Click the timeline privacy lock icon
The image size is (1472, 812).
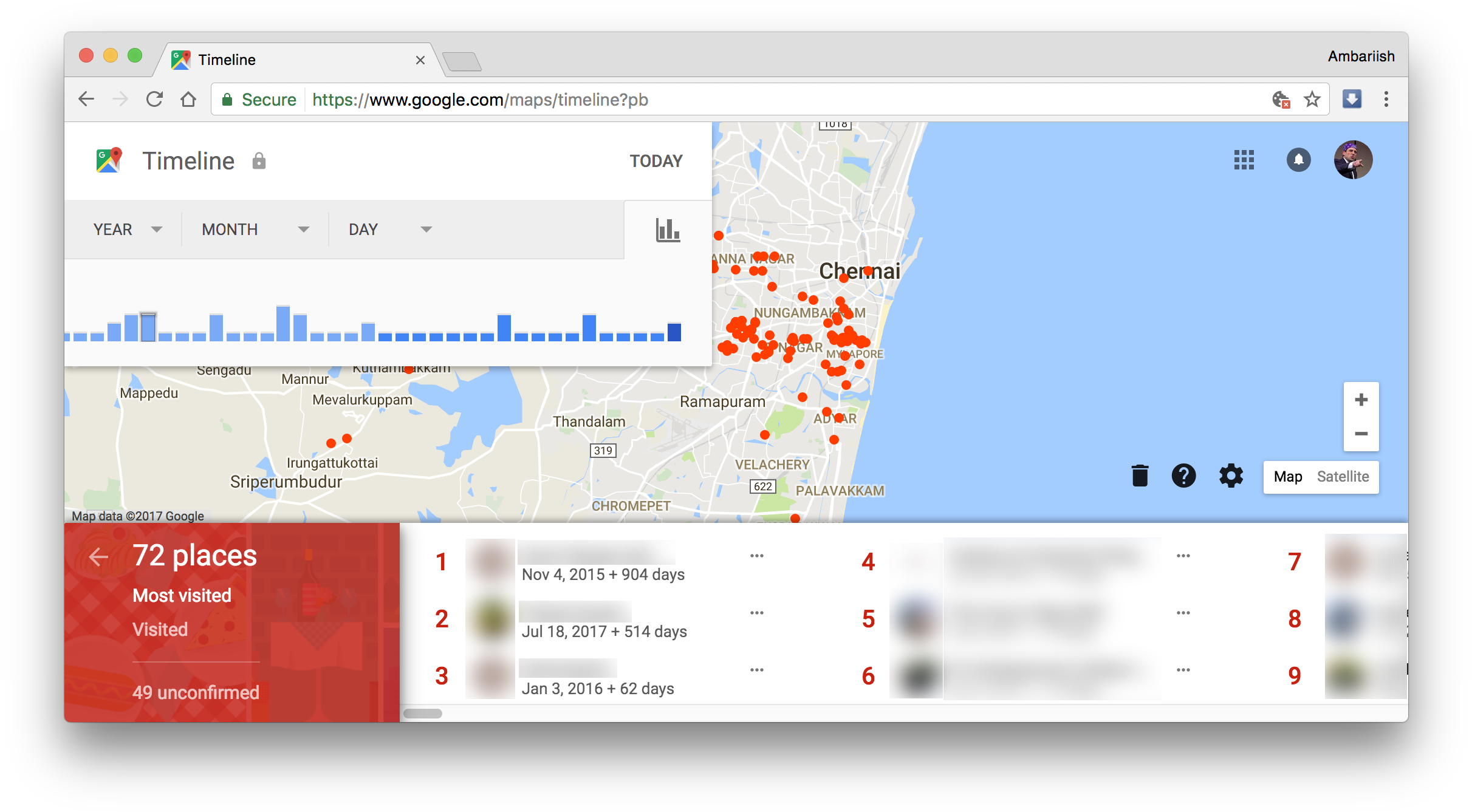(x=259, y=160)
